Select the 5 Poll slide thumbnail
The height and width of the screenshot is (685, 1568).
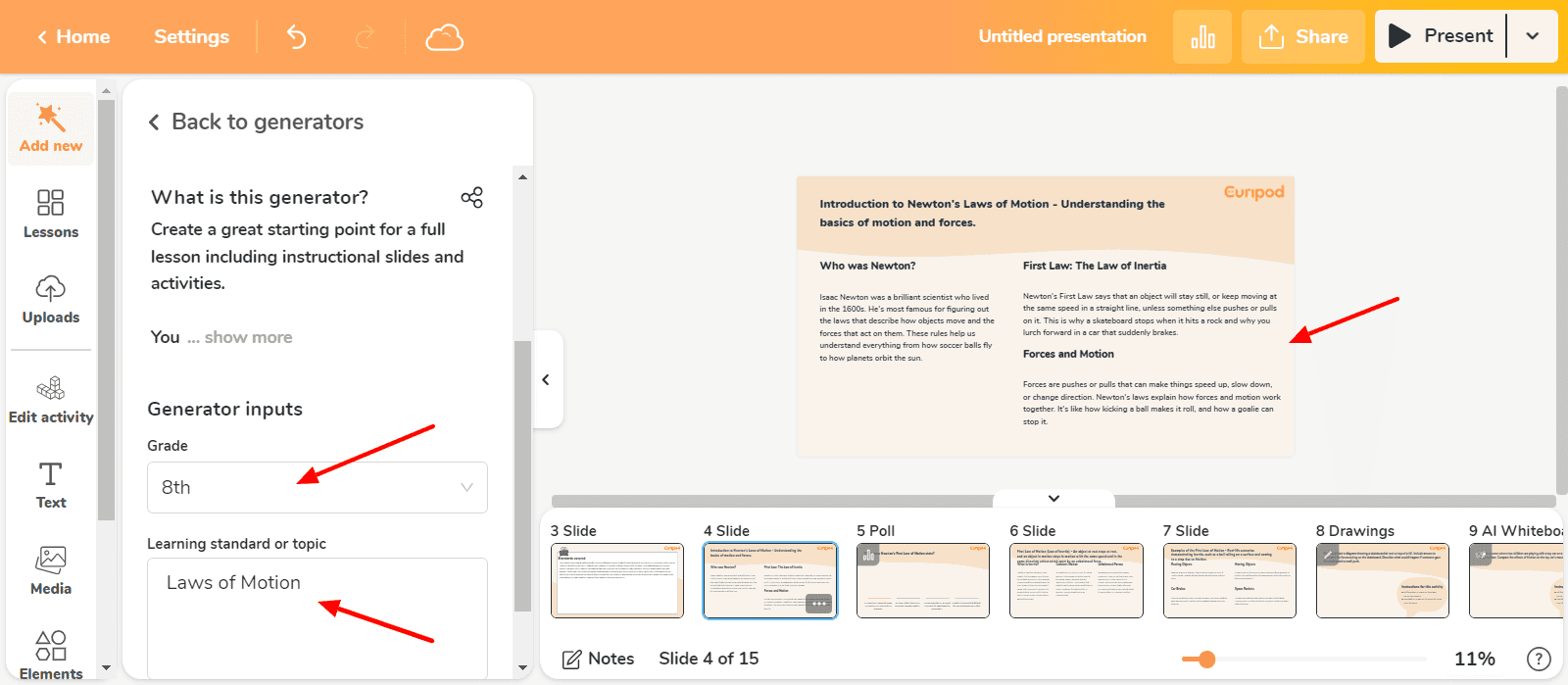[x=923, y=580]
